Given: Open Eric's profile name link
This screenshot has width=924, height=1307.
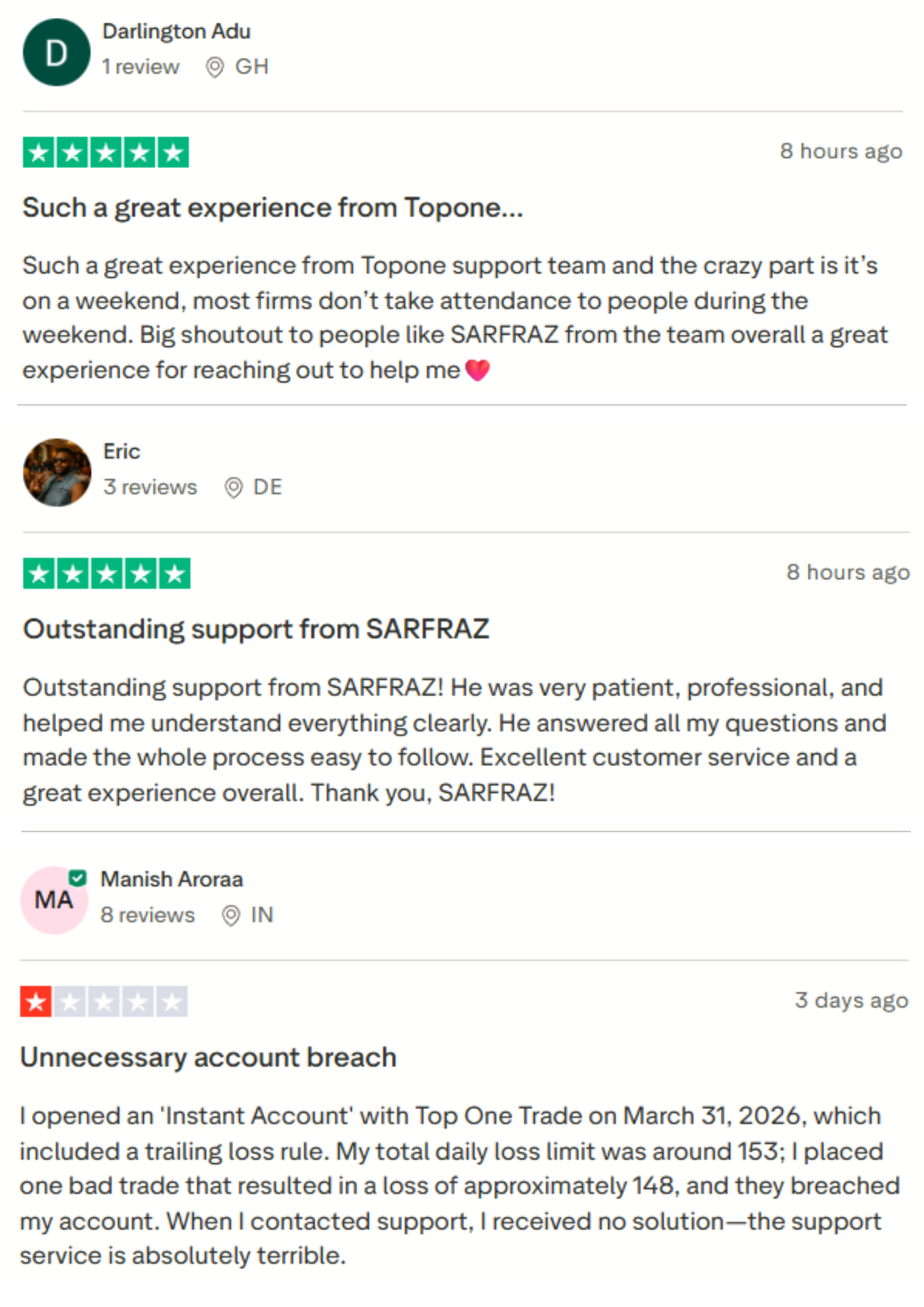Looking at the screenshot, I should [122, 452].
